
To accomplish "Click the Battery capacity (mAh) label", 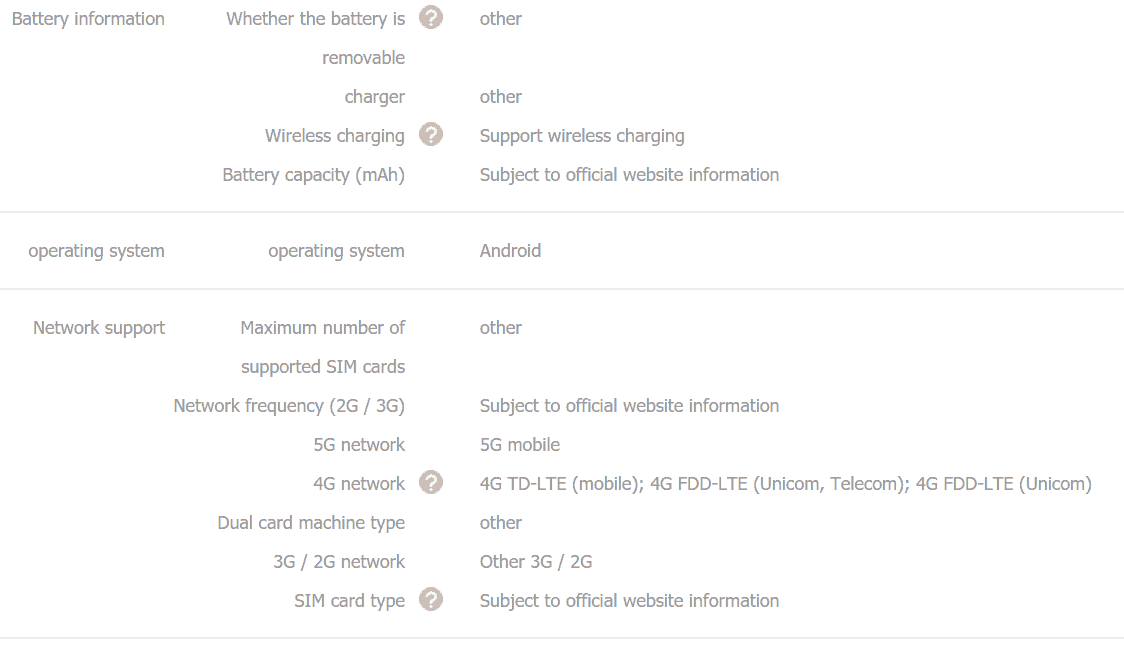I will point(313,175).
